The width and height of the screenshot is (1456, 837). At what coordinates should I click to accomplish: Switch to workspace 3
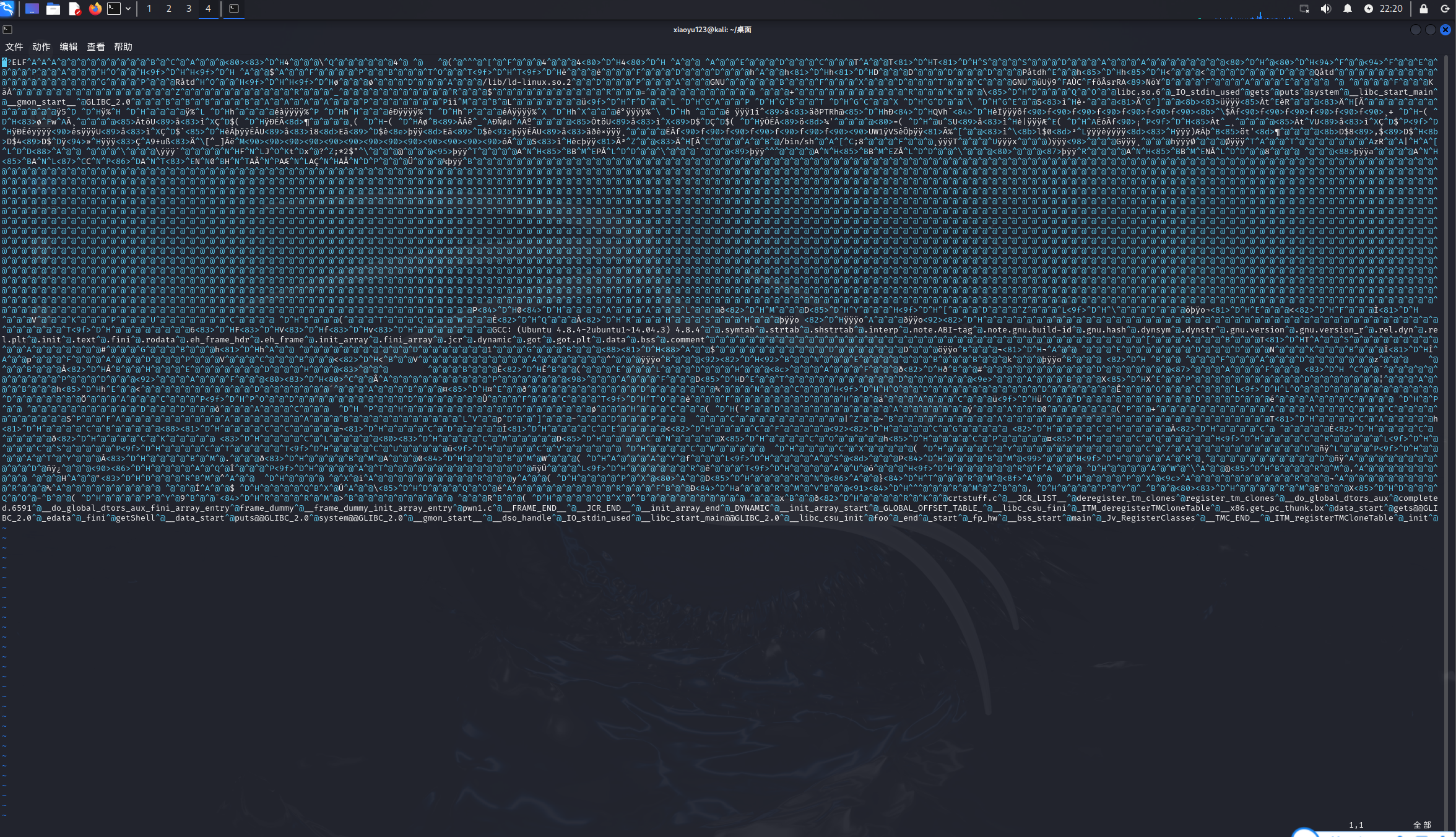(x=189, y=9)
